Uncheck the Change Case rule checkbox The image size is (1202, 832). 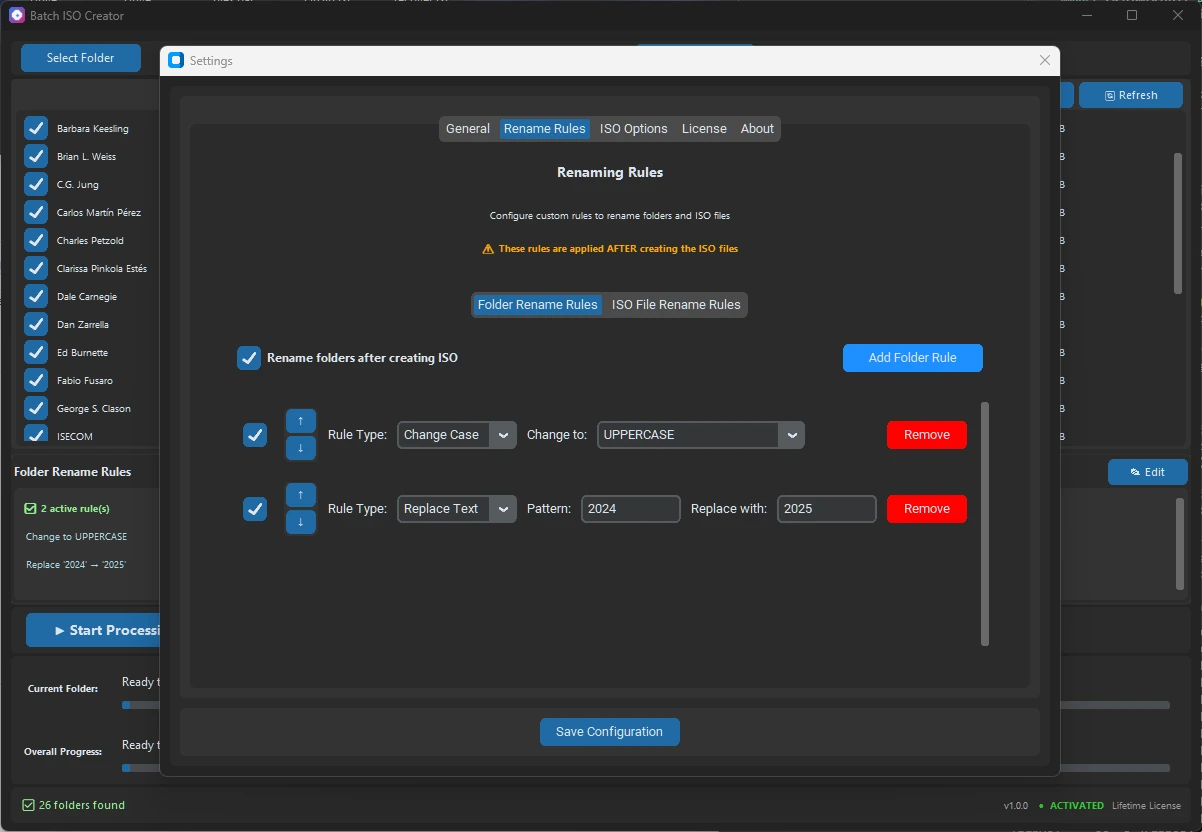coord(255,435)
